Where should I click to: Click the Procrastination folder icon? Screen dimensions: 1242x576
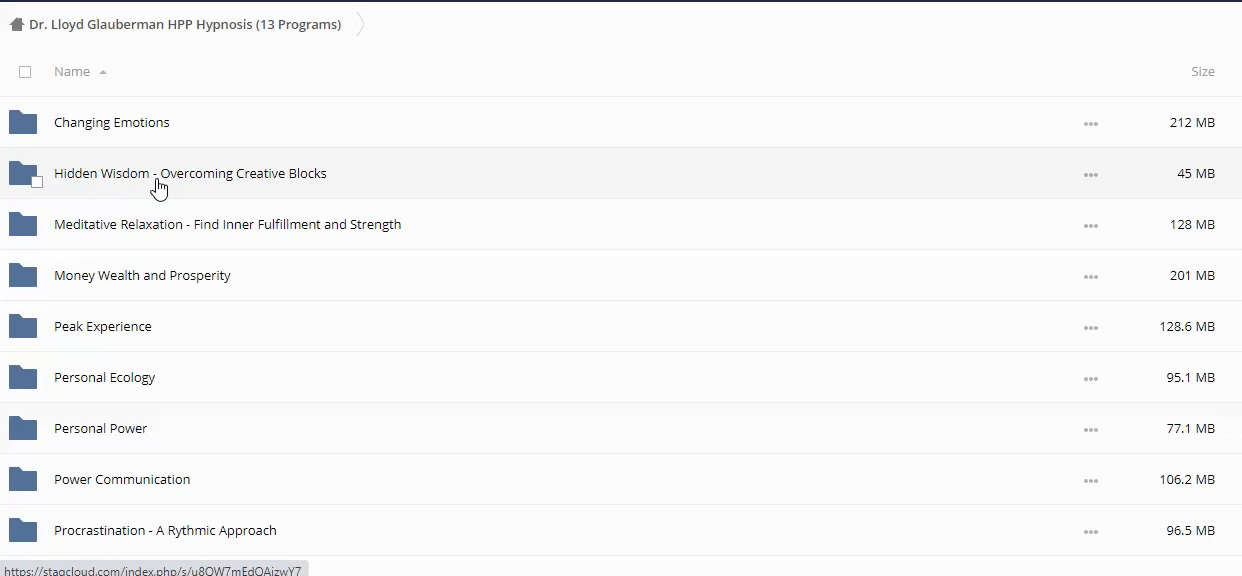click(23, 531)
